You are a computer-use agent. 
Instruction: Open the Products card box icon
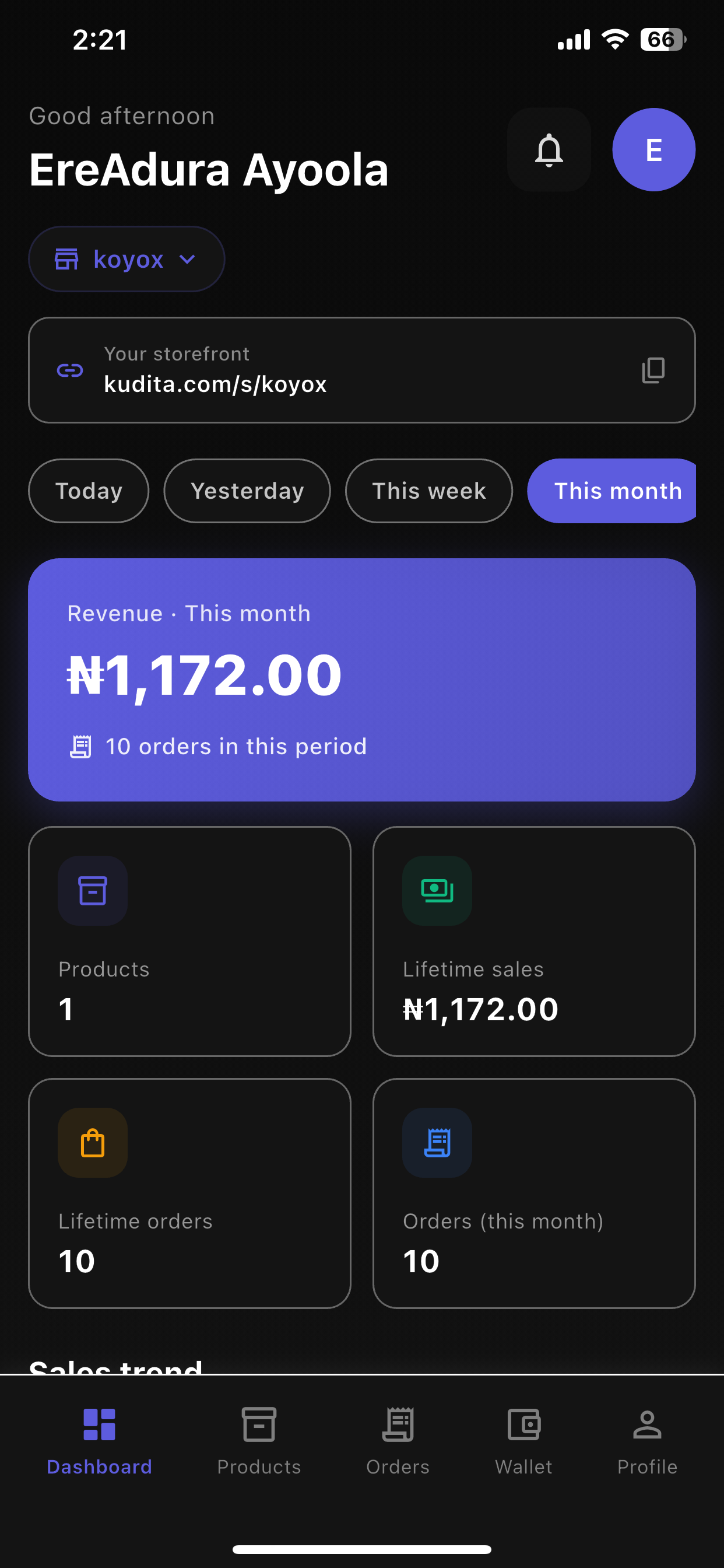tap(93, 891)
